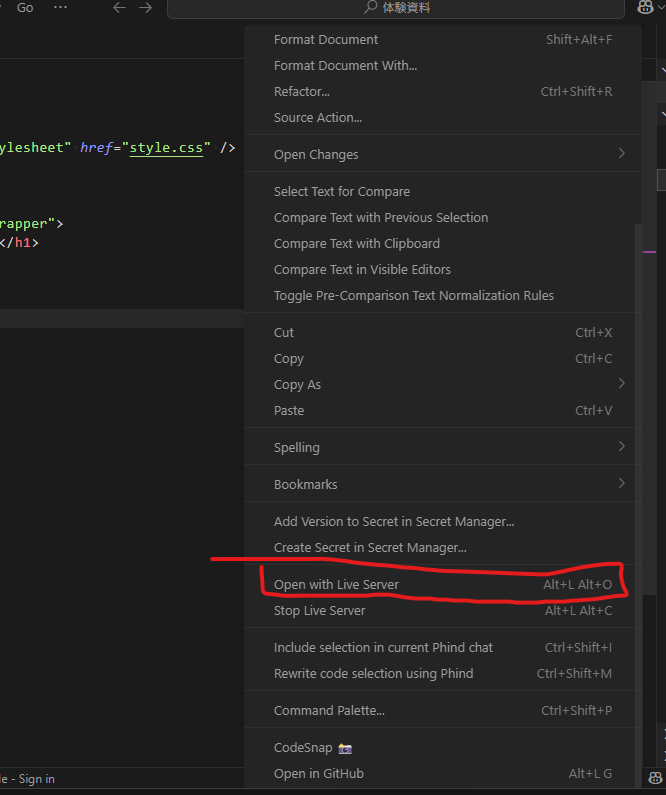The width and height of the screenshot is (666, 795).
Task: Select Copy from the context menu
Action: click(443, 358)
